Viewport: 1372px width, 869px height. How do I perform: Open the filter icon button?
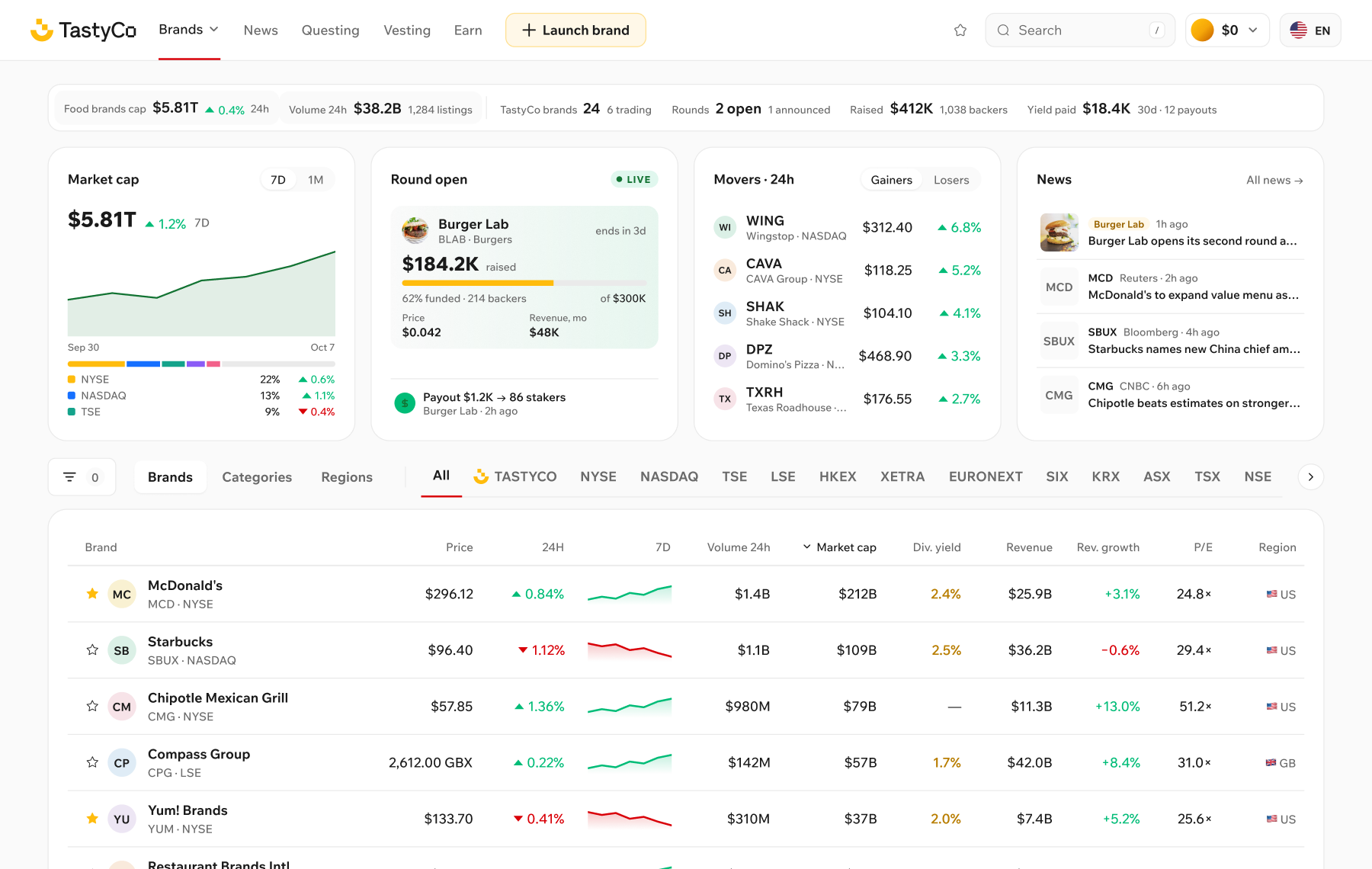pyautogui.click(x=69, y=477)
